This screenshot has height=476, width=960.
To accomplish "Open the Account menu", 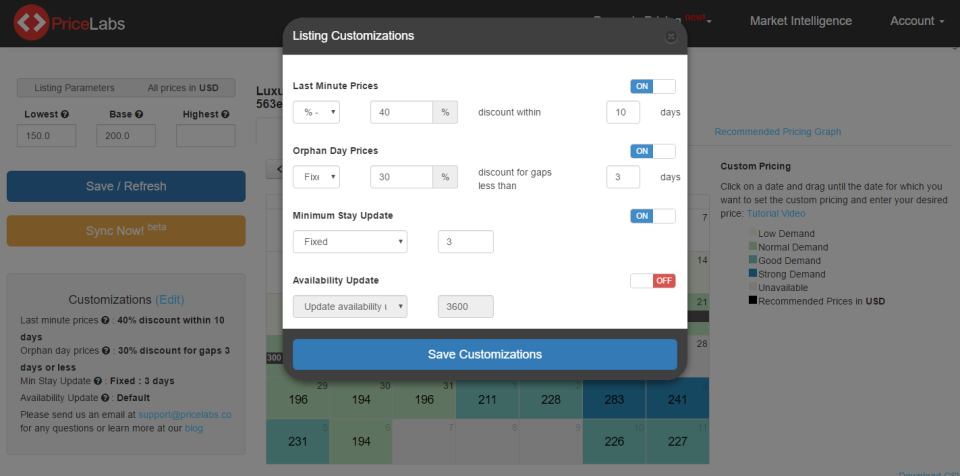I will [916, 21].
